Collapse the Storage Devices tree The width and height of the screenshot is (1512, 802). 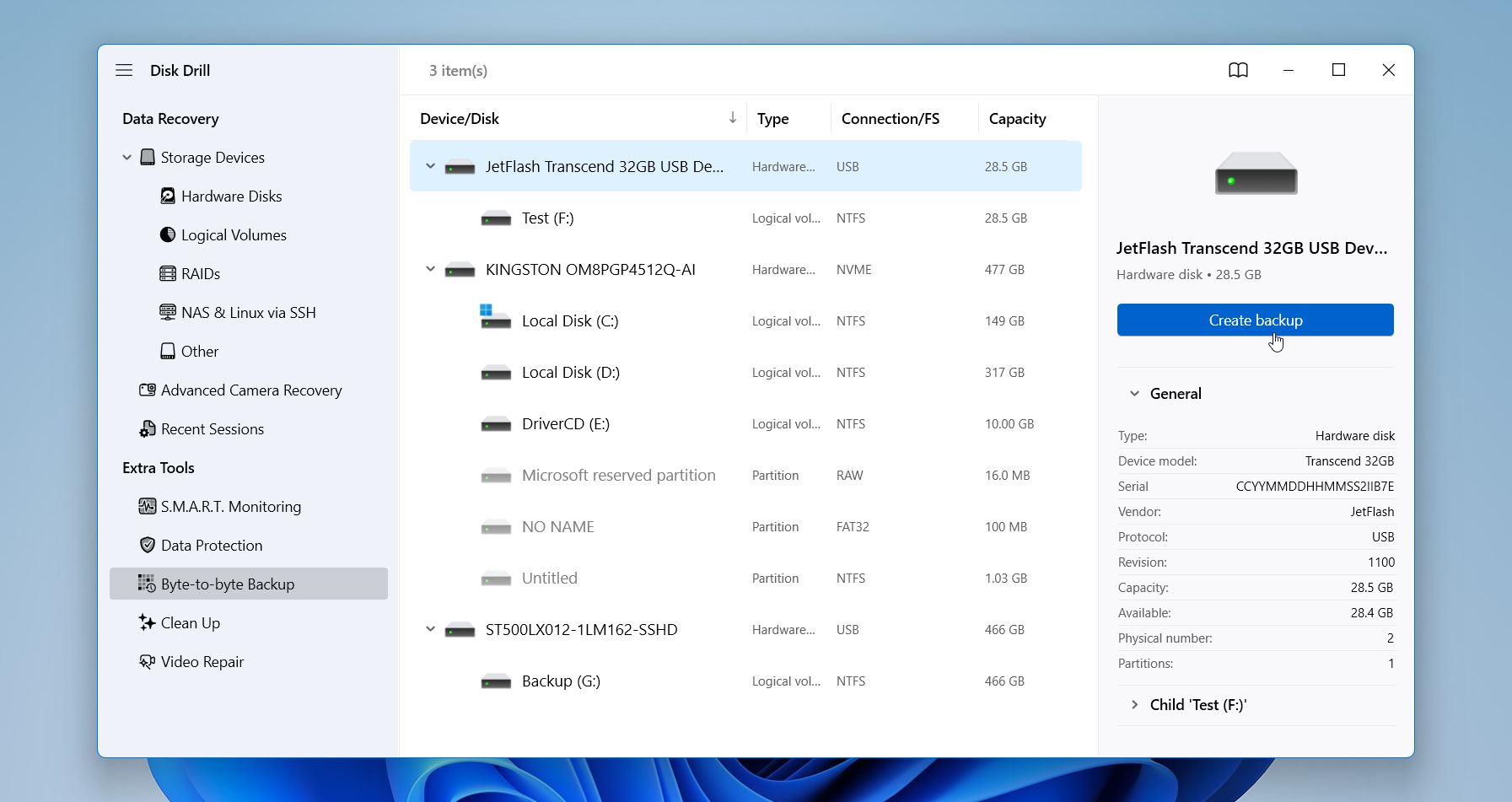tap(127, 157)
